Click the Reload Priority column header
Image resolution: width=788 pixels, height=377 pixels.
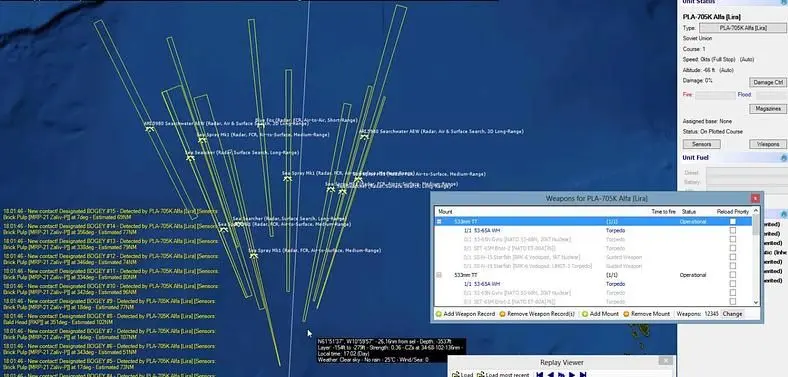coord(733,212)
